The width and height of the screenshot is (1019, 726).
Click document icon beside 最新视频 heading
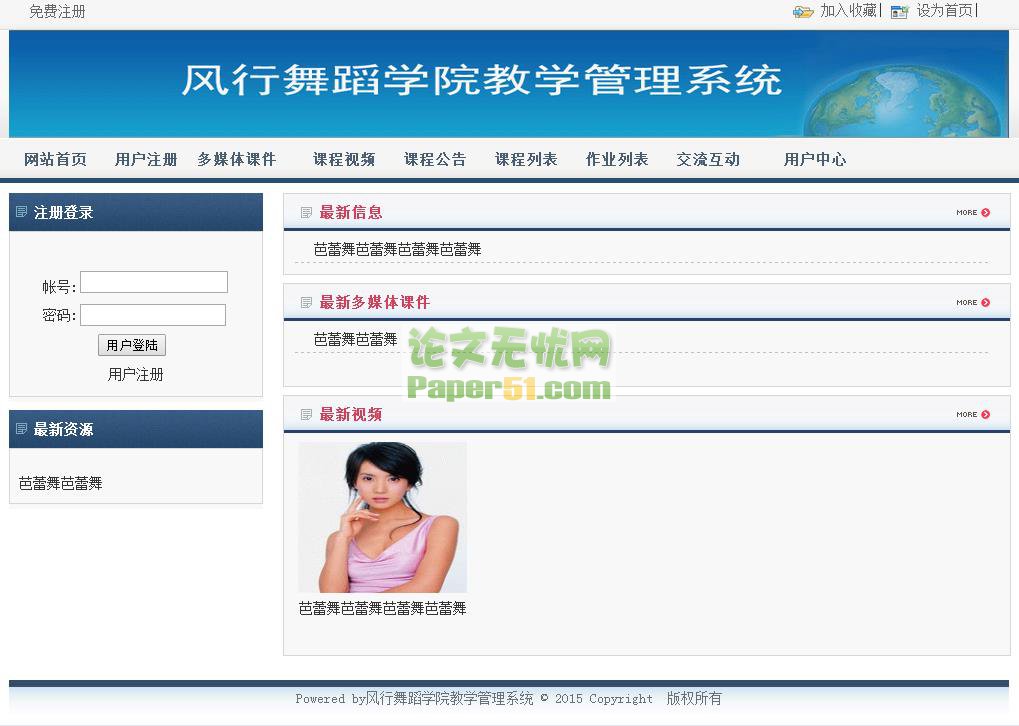click(x=306, y=414)
